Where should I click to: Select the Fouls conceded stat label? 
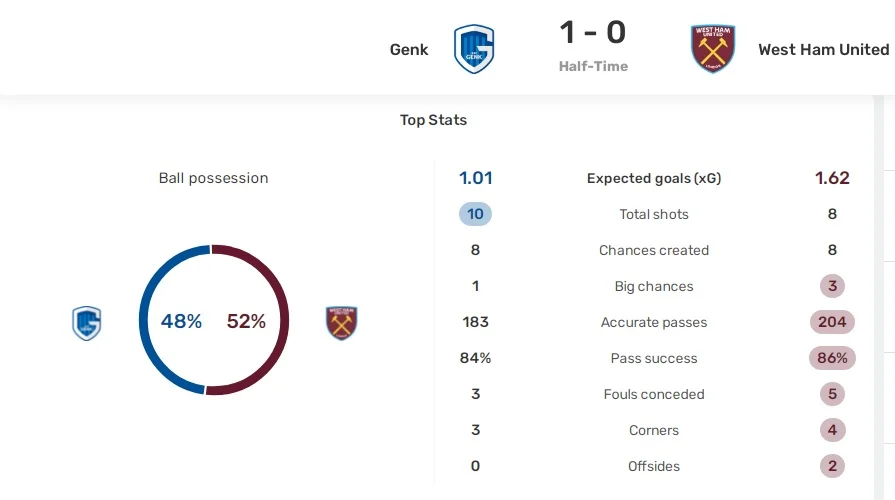click(654, 394)
